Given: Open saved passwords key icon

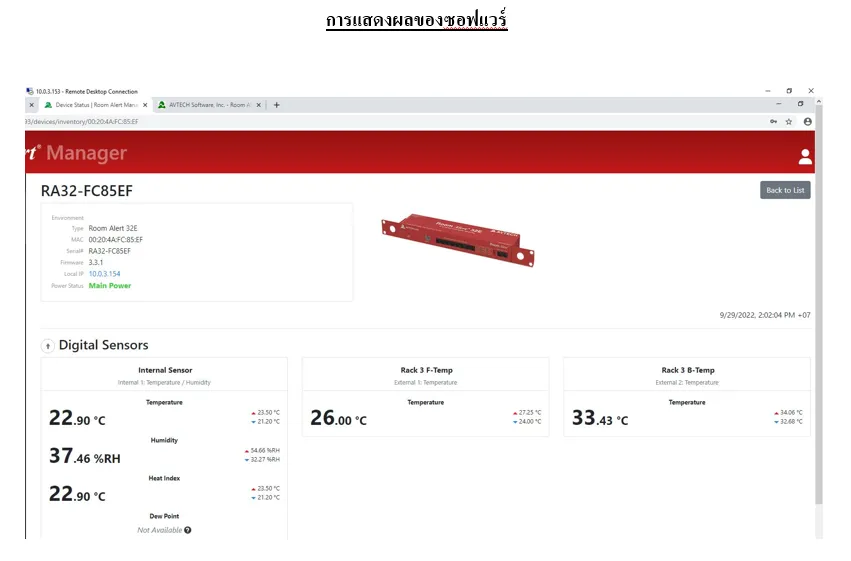Looking at the screenshot, I should (773, 121).
